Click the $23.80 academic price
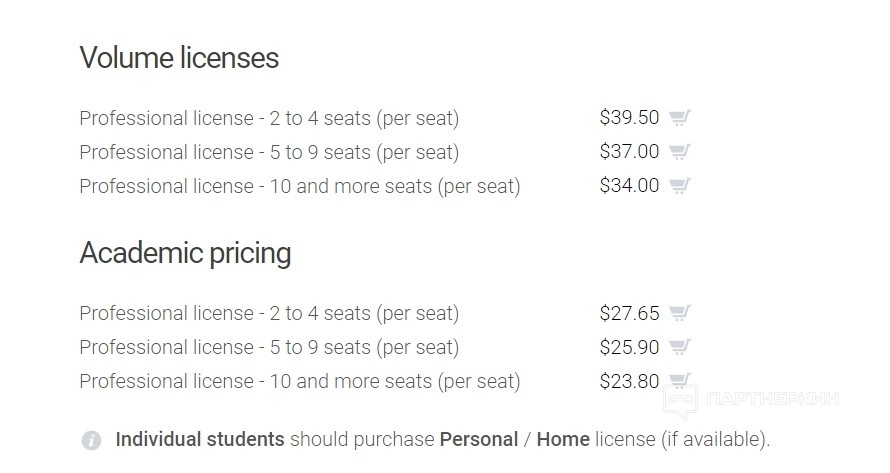Viewport: 890px width, 473px height. point(629,381)
